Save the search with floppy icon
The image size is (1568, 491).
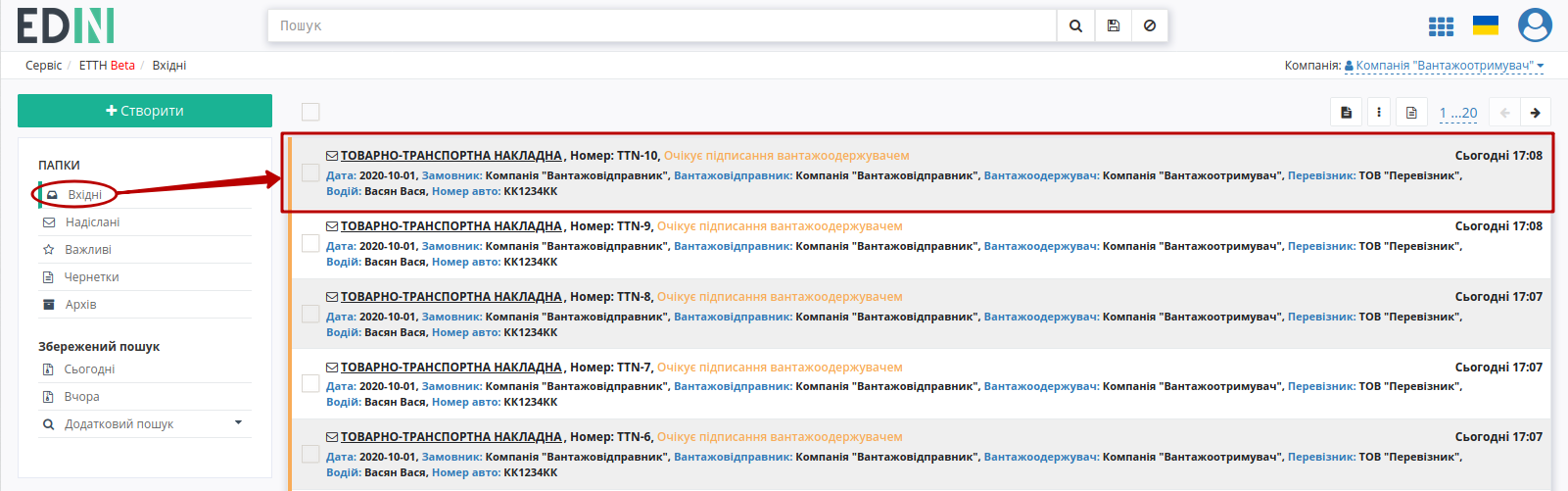click(1114, 25)
